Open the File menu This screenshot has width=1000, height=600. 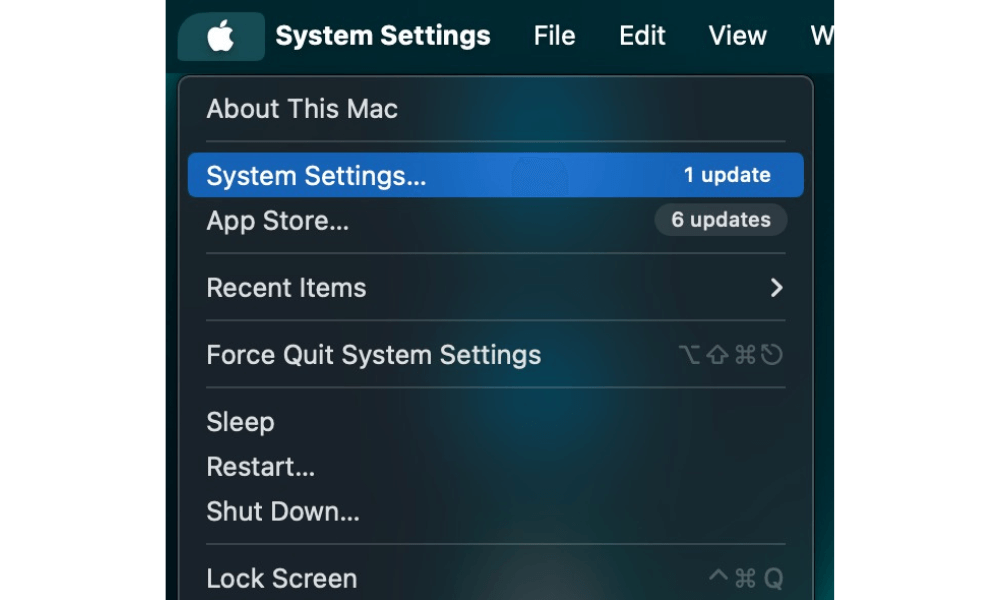tap(554, 36)
